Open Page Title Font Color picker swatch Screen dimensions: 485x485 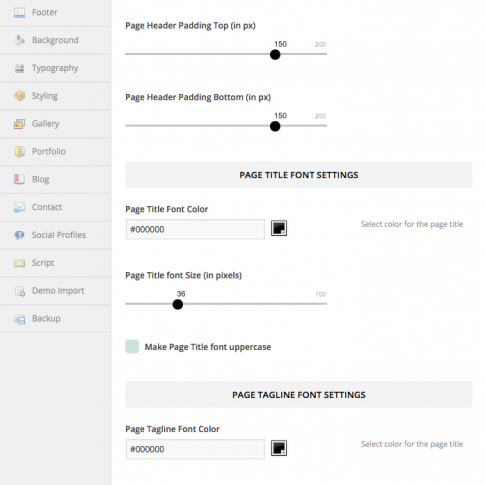click(x=279, y=229)
